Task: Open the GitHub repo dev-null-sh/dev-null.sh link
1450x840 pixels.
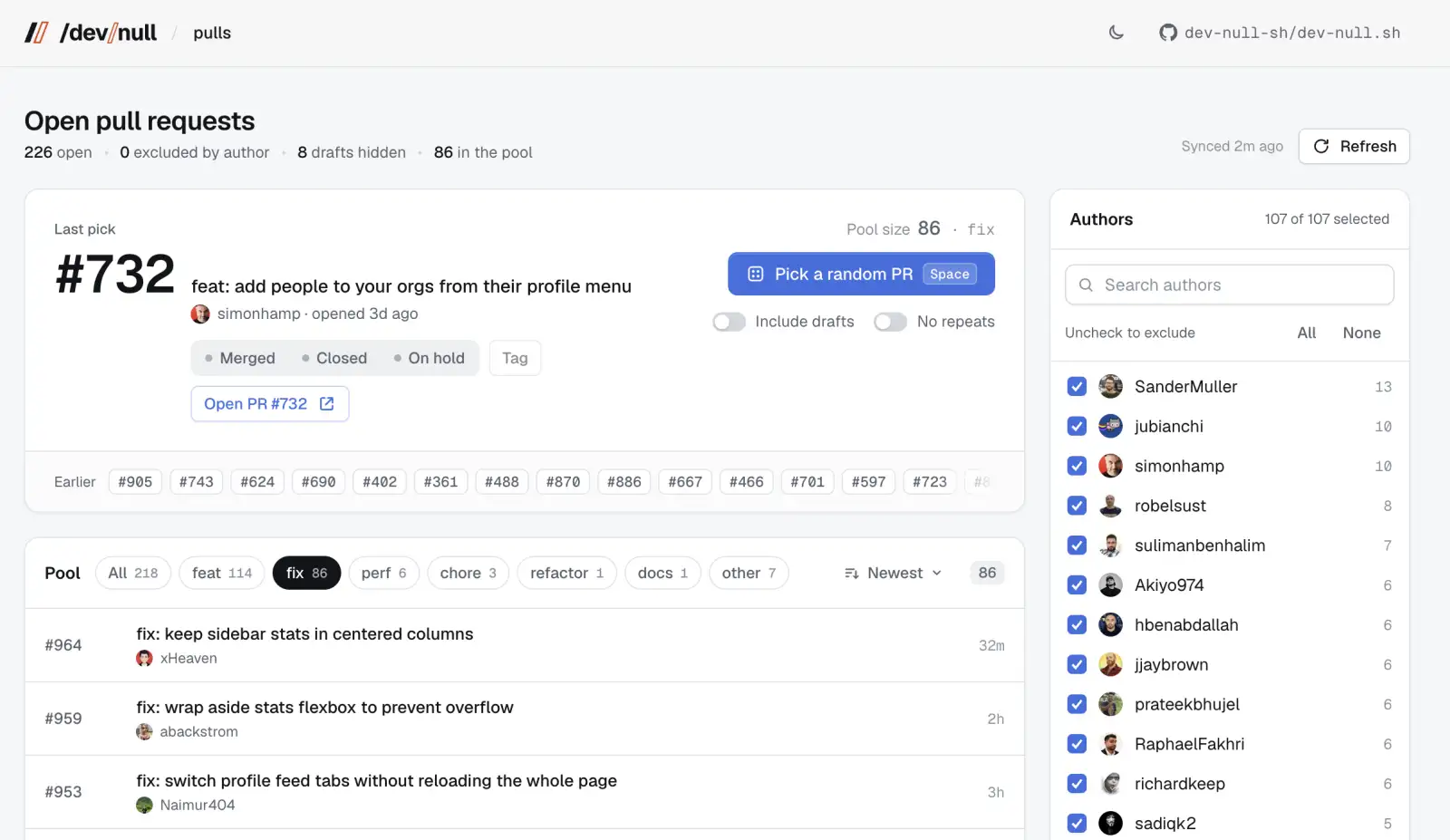Action: 1280,33
